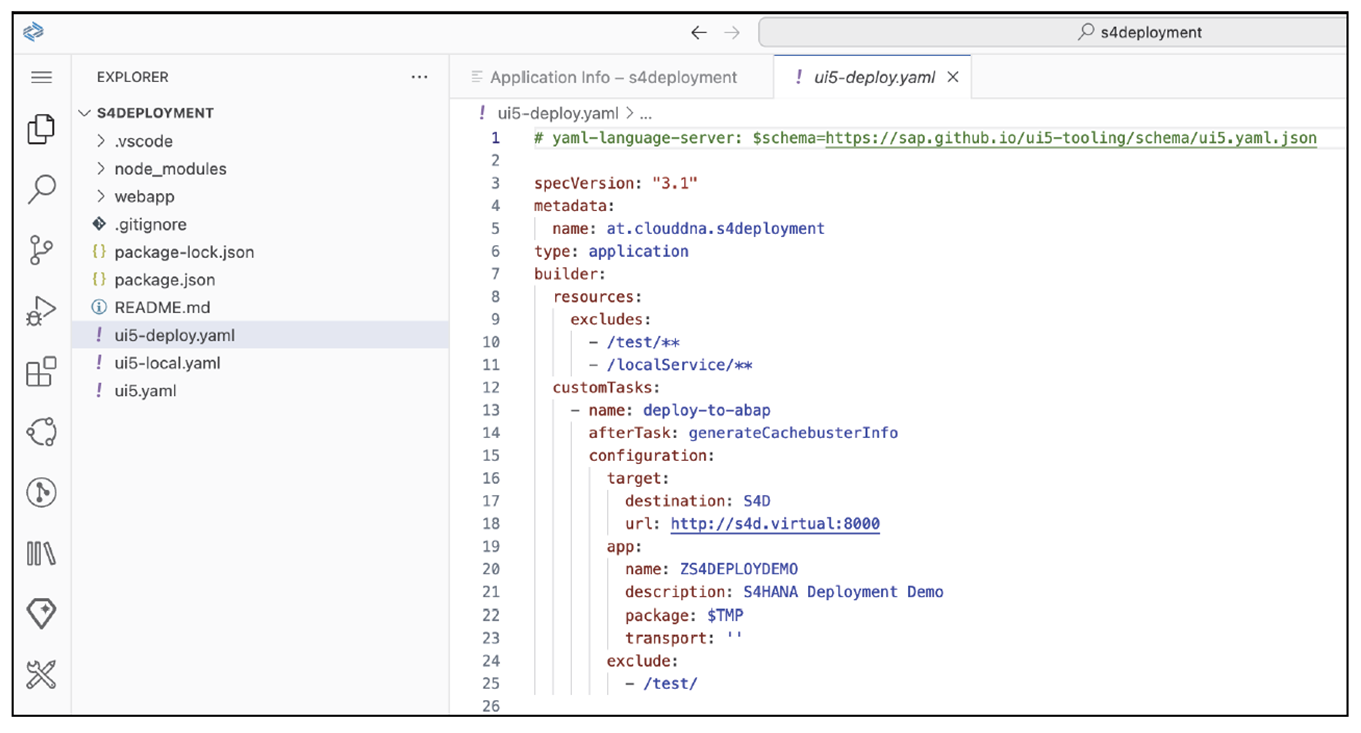Open the circular service center icon

41,432
